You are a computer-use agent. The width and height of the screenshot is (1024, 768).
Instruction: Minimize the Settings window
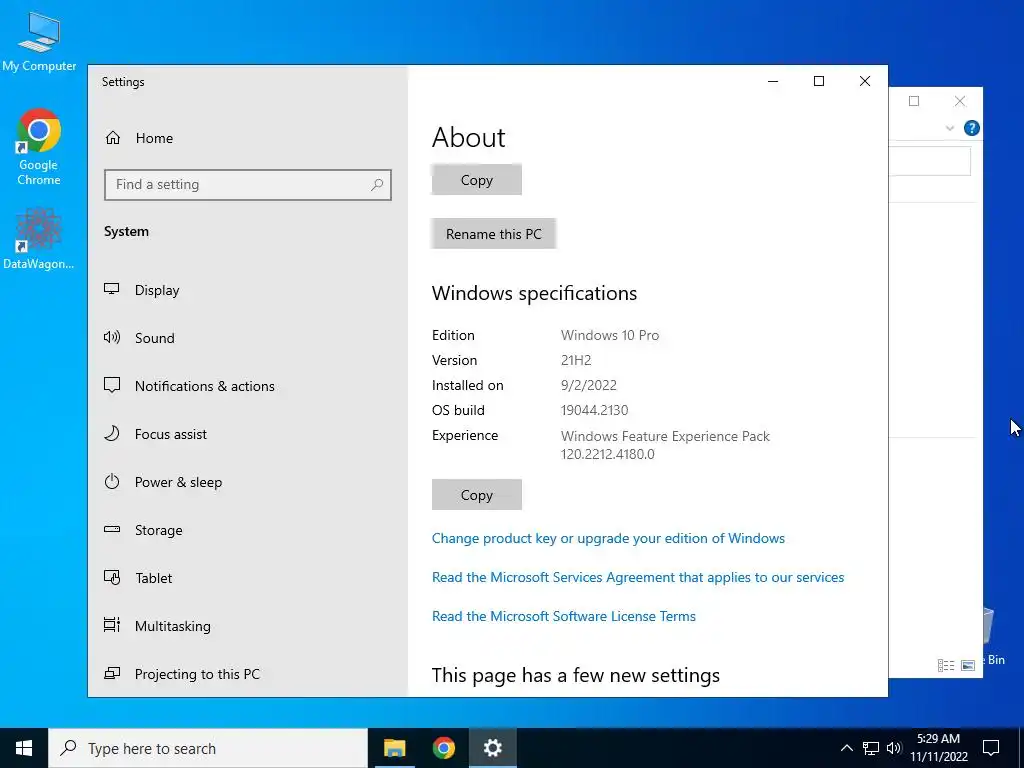coord(773,81)
